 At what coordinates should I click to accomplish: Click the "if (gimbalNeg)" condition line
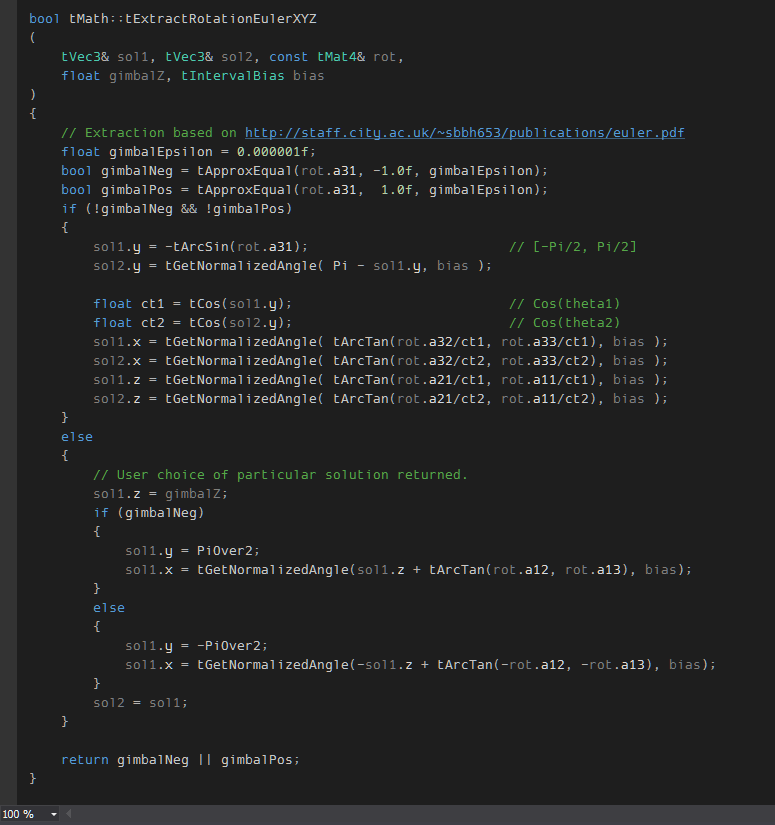pyautogui.click(x=148, y=513)
